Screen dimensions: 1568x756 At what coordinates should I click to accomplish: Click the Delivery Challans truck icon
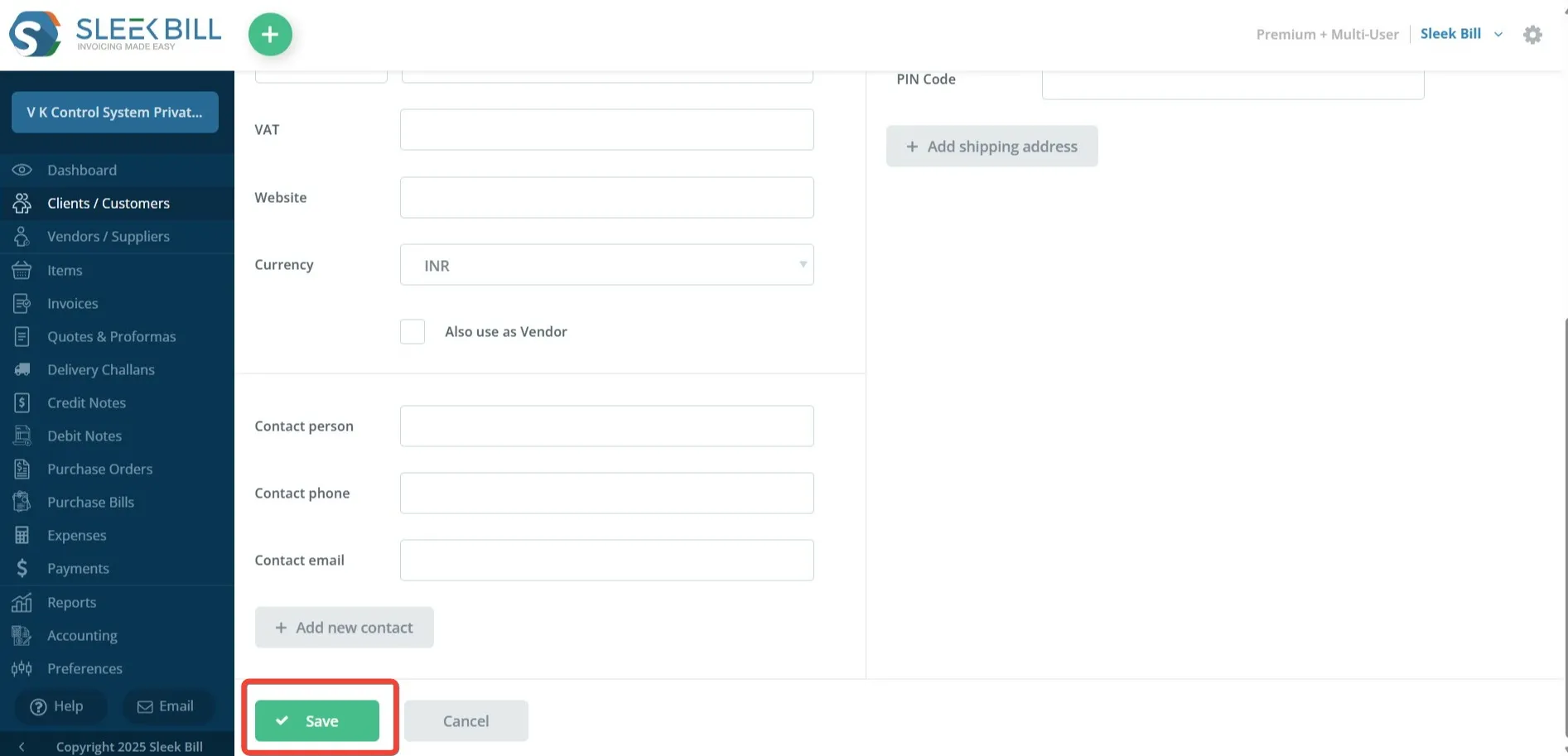coord(22,369)
